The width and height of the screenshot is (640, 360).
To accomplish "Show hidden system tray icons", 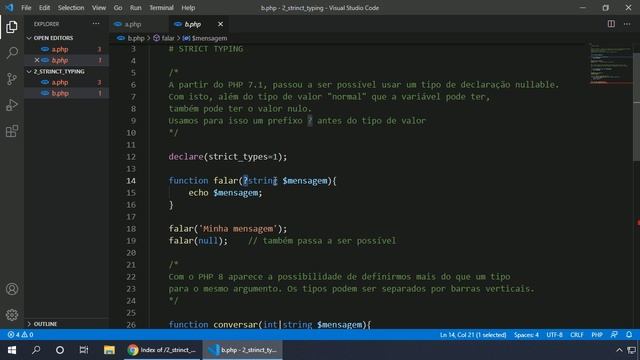I will 619,350.
